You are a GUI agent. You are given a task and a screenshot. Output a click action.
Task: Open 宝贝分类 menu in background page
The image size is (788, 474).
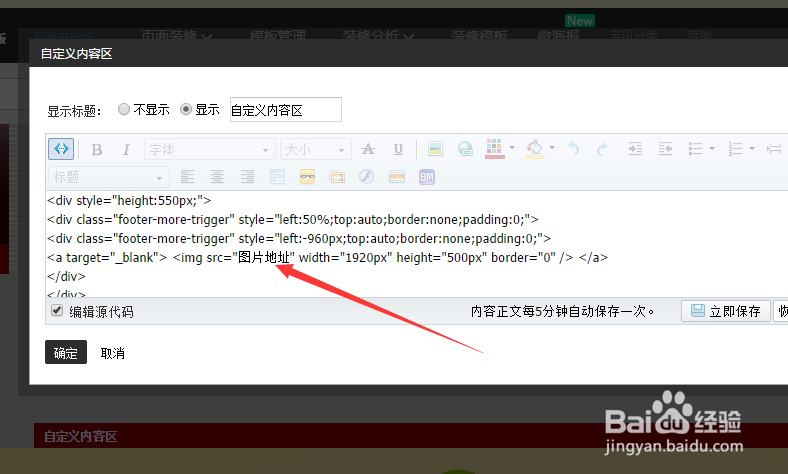point(633,35)
